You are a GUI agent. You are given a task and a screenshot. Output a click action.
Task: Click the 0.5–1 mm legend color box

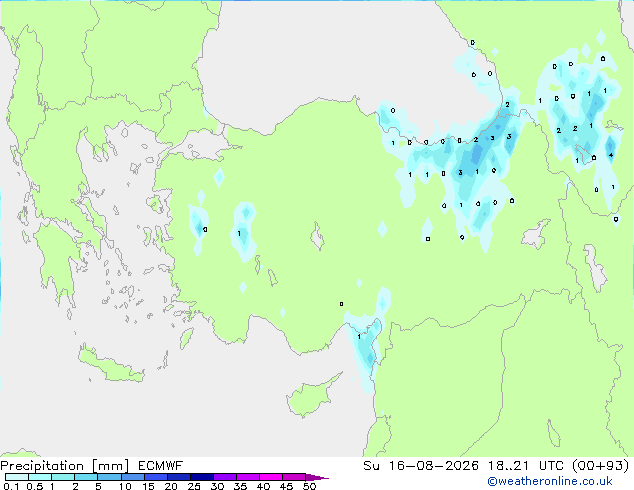40,477
